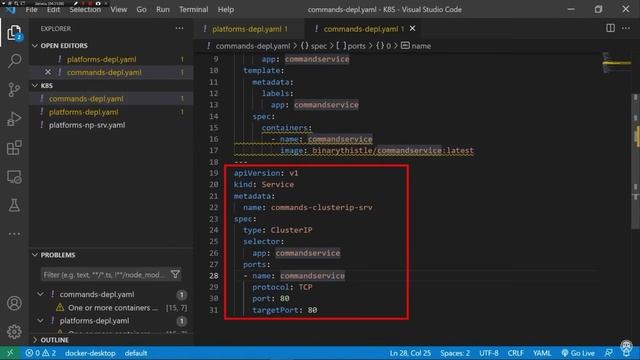Viewport: 640px width, 360px height.
Task: Open the Terminal menu
Action: point(193,9)
